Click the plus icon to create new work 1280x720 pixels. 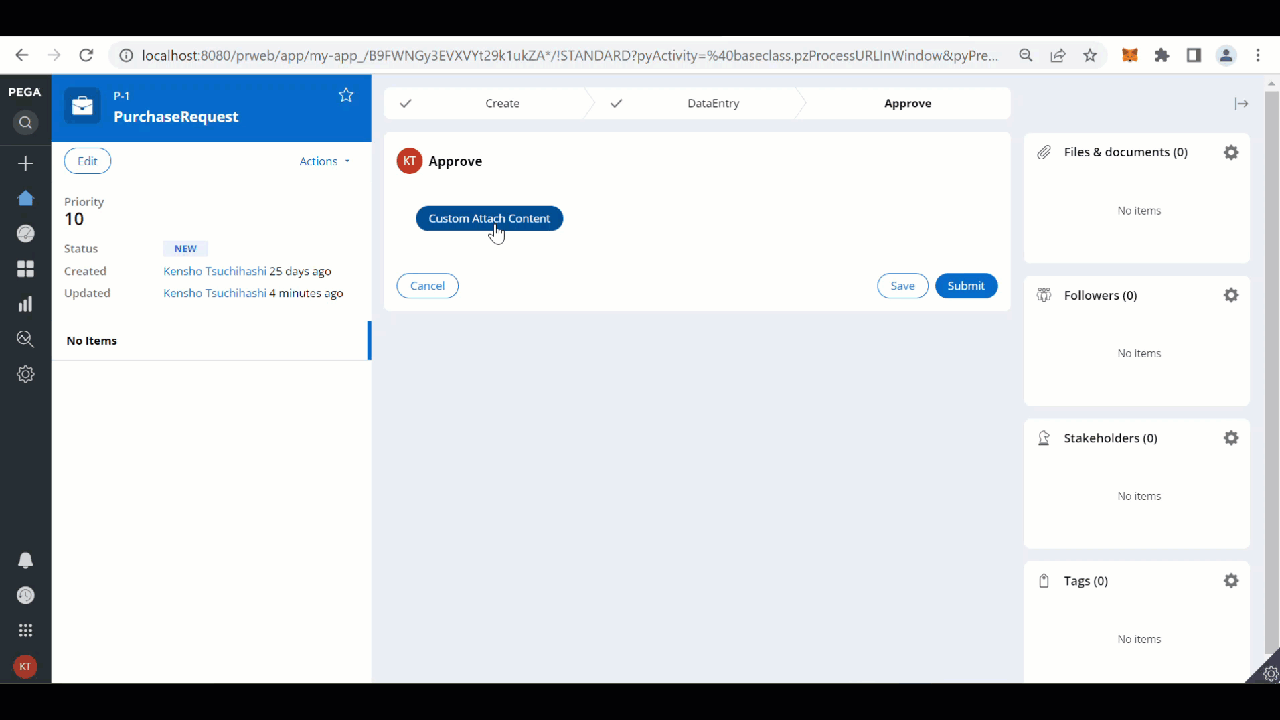click(x=25, y=163)
